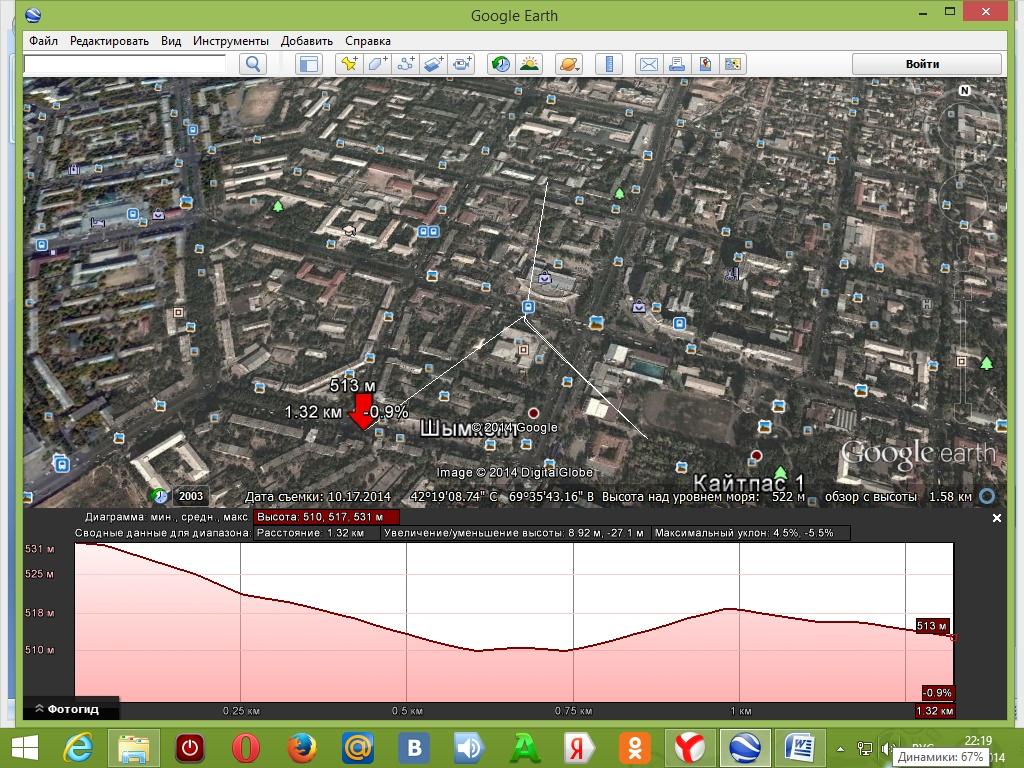This screenshot has width=1024, height=768.
Task: Open the Инструменты menu
Action: 231,40
